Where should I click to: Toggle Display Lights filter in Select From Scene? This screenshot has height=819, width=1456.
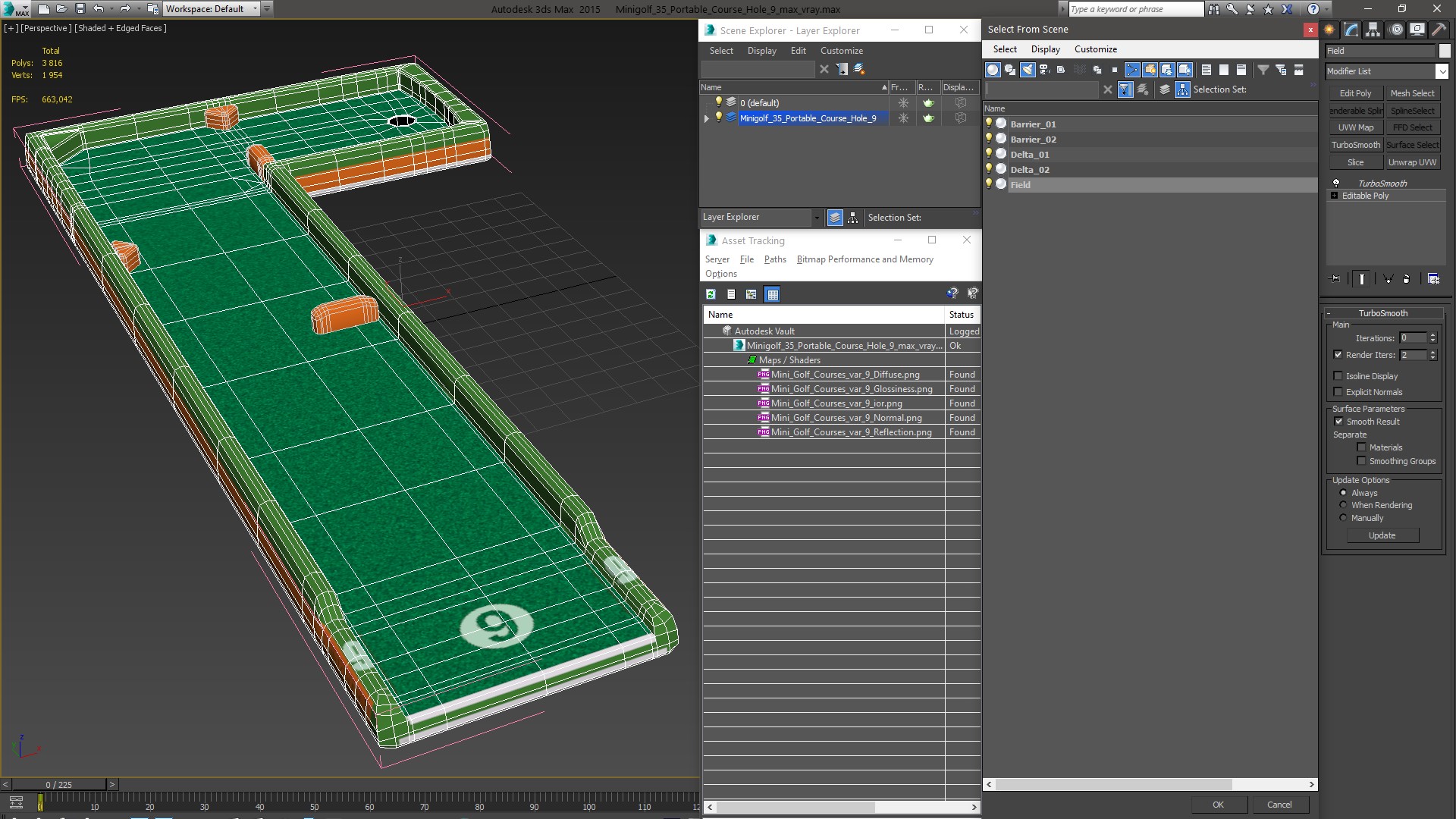tap(1027, 70)
